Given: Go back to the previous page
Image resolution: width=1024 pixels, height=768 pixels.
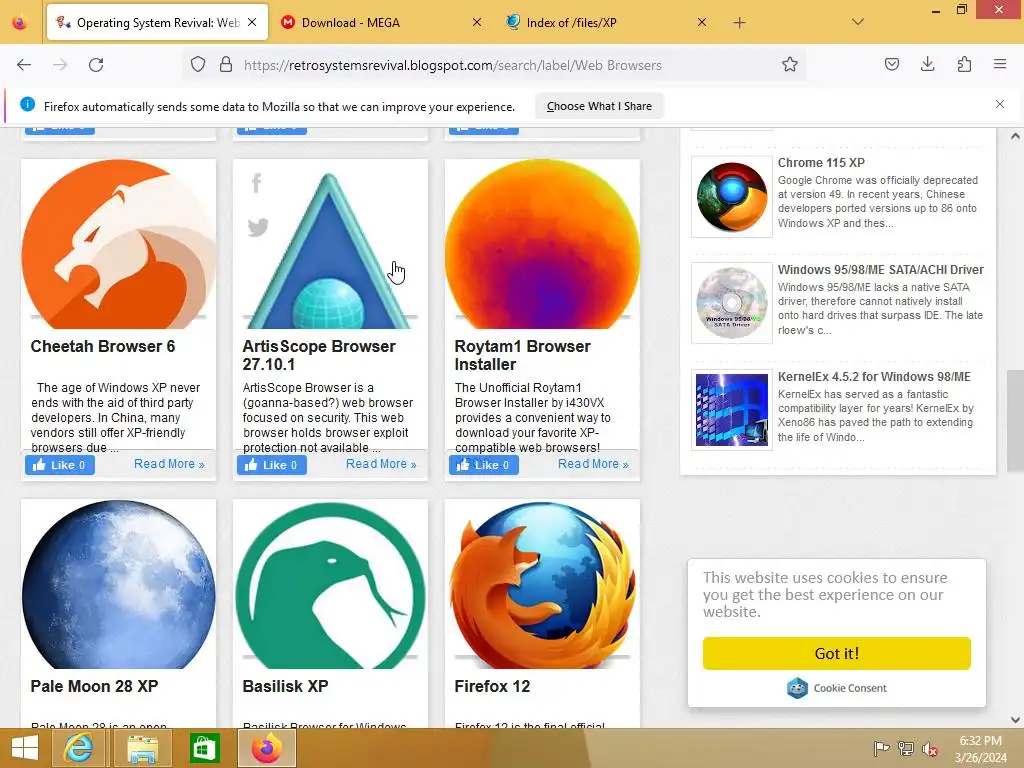Looking at the screenshot, I should tap(24, 65).
